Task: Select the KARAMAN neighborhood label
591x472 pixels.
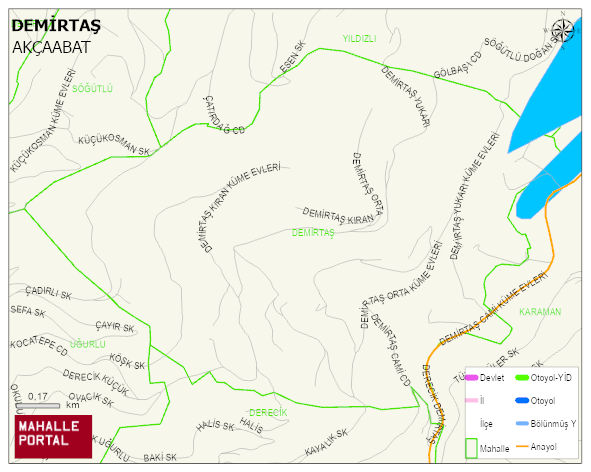Action: (540, 312)
